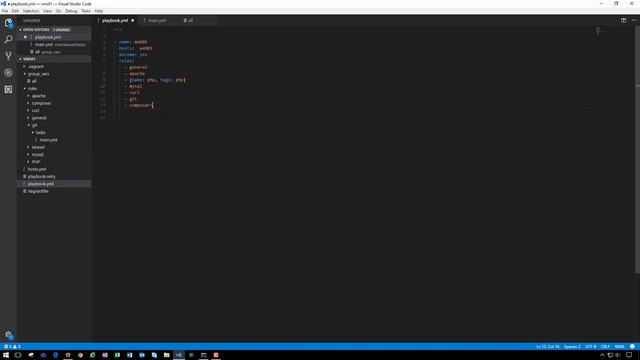Open the Search view in activity bar
This screenshot has height=360, width=640.
tap(8, 39)
